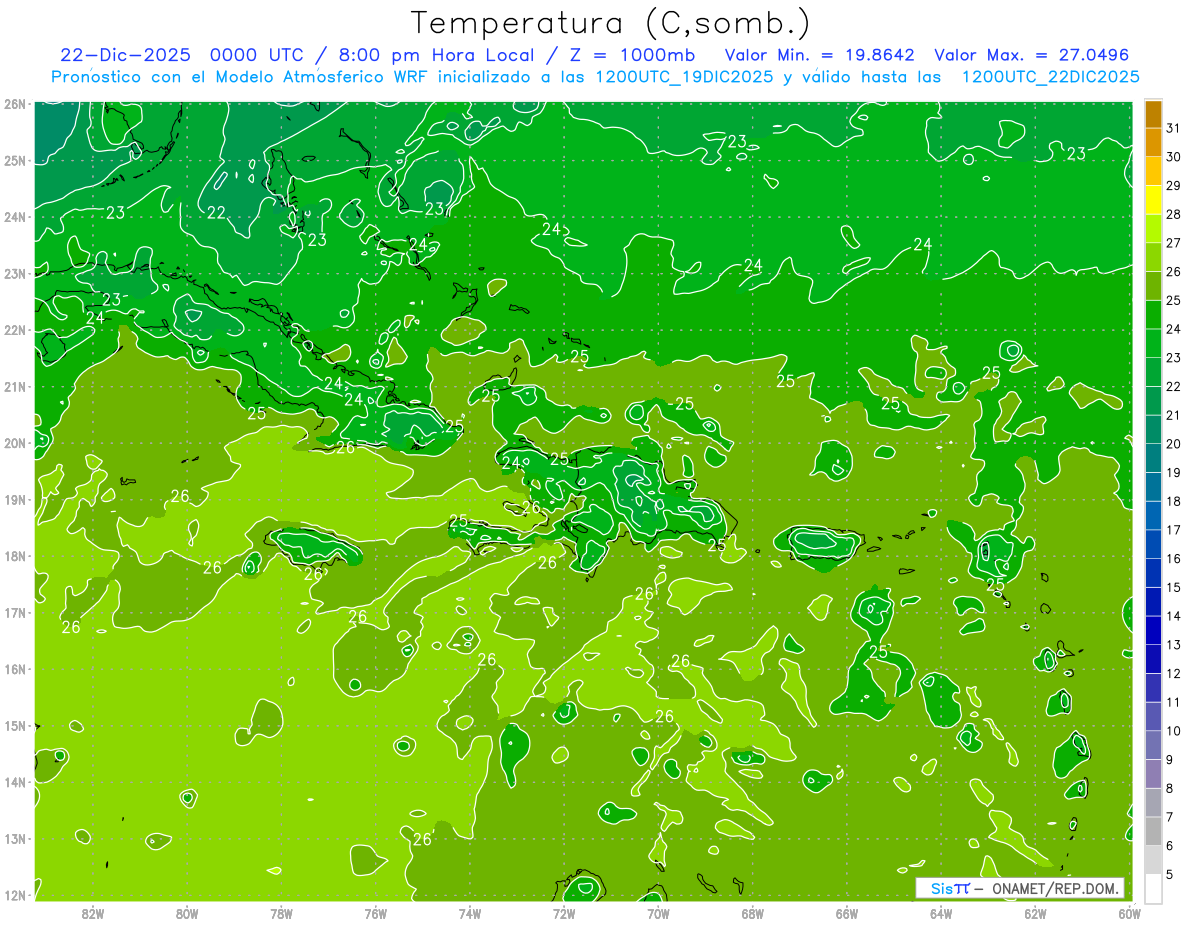Click the '14N' latitude label
The height and width of the screenshot is (927, 1200).
[14, 782]
